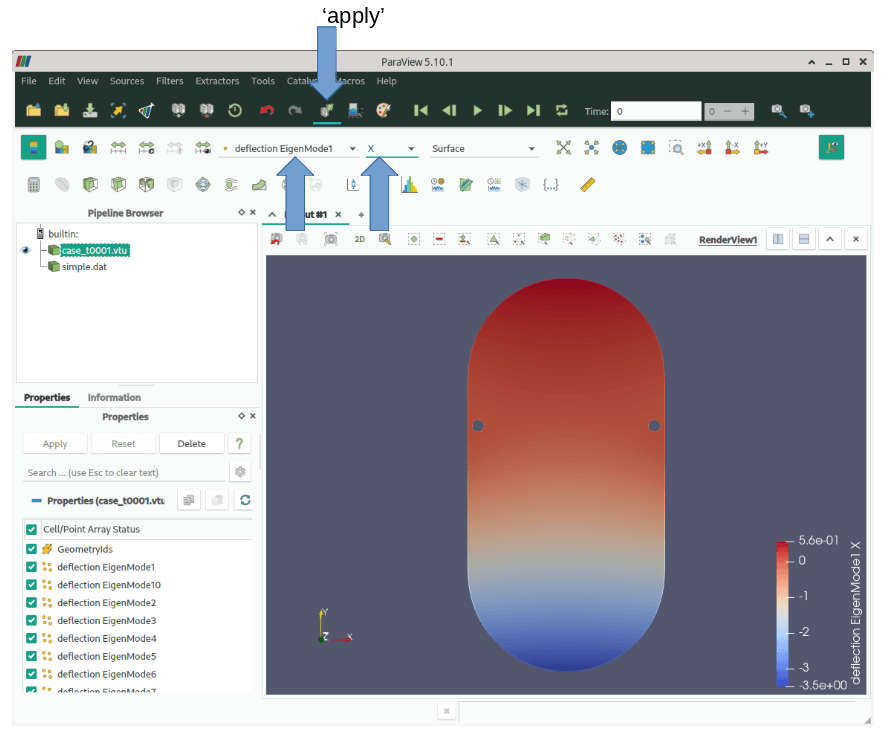Open the deflection EigenMode1 coloring dropdown

pyautogui.click(x=289, y=149)
